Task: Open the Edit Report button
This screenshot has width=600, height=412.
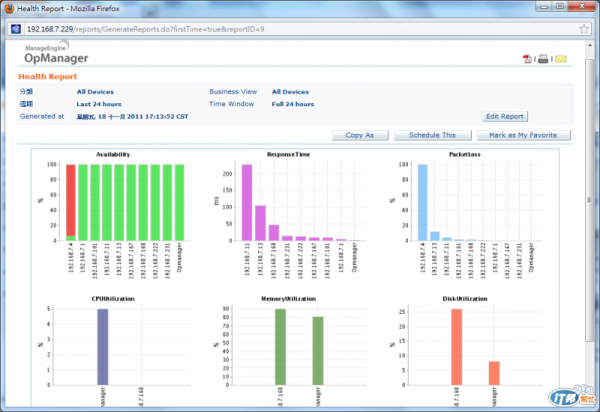Action: pos(505,116)
